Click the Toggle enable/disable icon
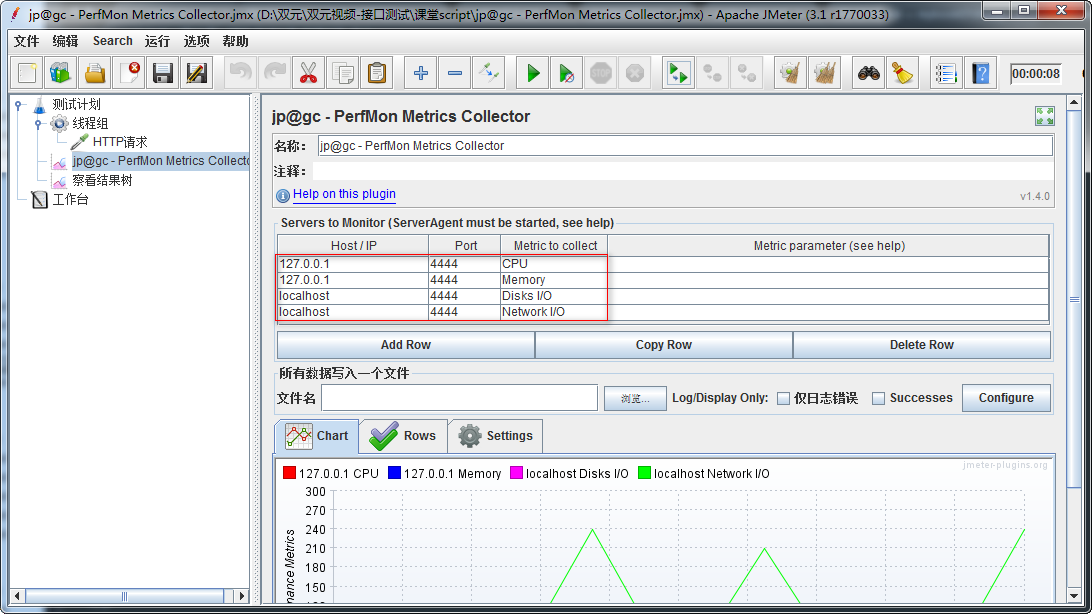Screen dimensions: 1092x614 point(489,73)
